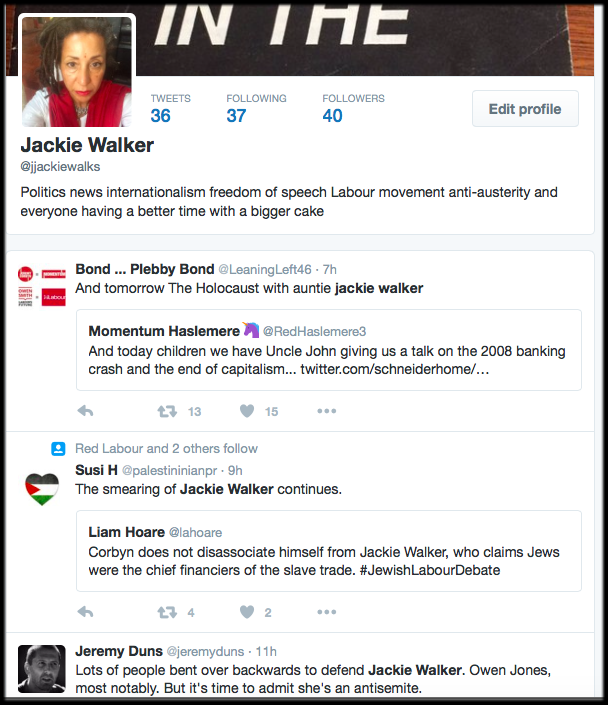Open the Following count tab

[x=256, y=108]
